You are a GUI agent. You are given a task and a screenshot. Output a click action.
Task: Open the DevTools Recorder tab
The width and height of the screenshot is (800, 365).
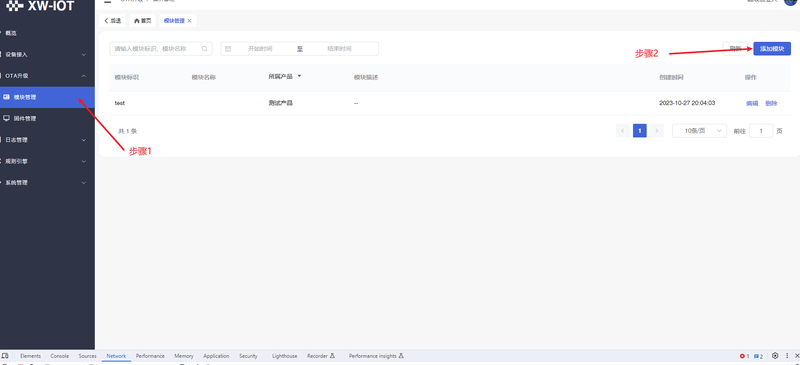(320, 356)
